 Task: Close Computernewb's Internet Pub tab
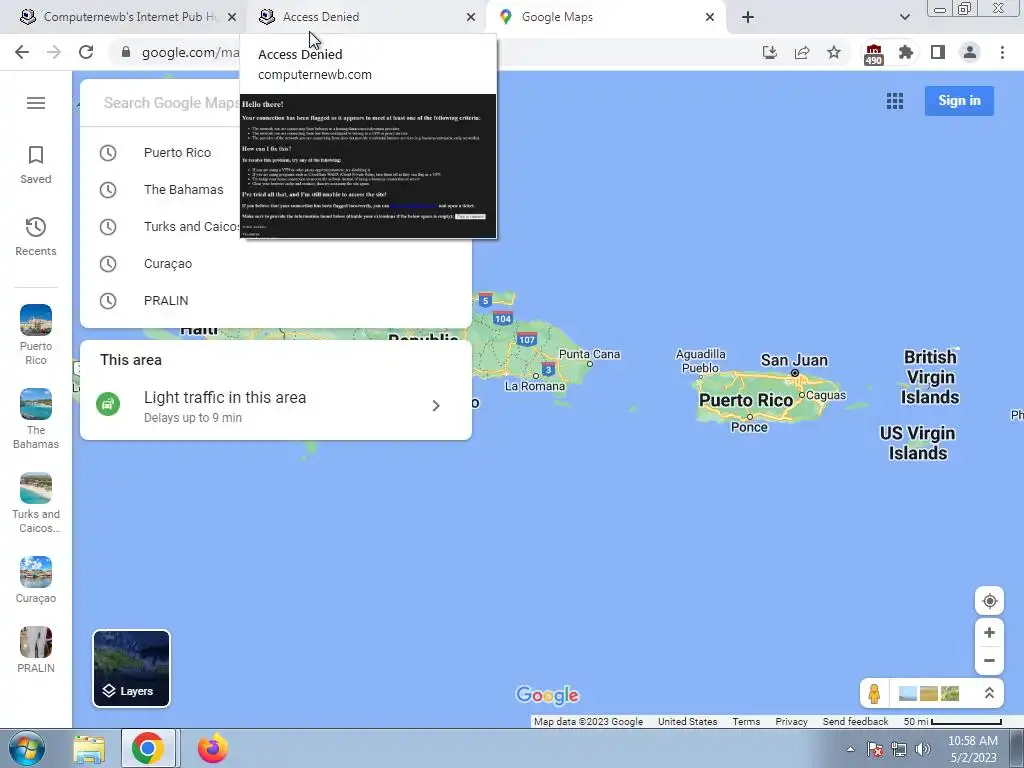pyautogui.click(x=232, y=17)
